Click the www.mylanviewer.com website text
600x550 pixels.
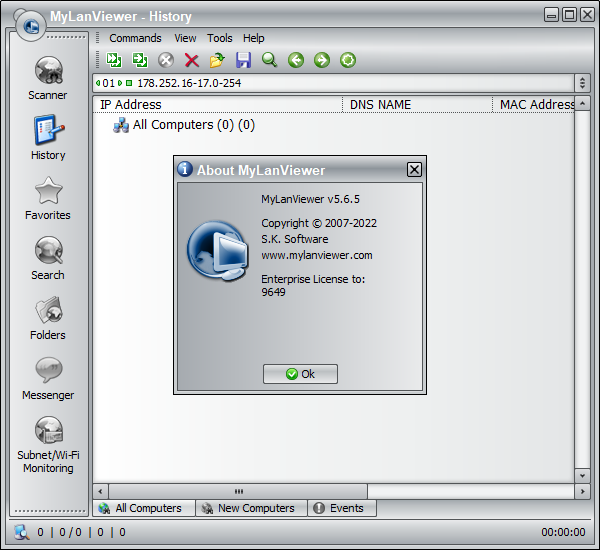click(x=317, y=255)
